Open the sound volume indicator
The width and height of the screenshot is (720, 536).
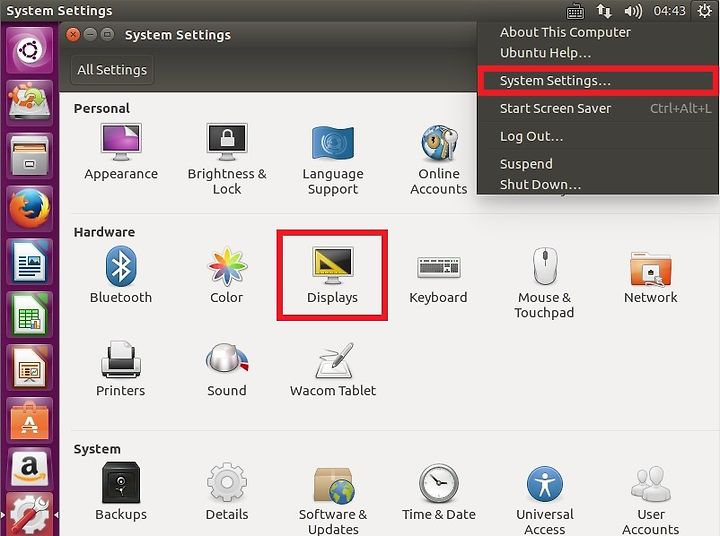(633, 11)
